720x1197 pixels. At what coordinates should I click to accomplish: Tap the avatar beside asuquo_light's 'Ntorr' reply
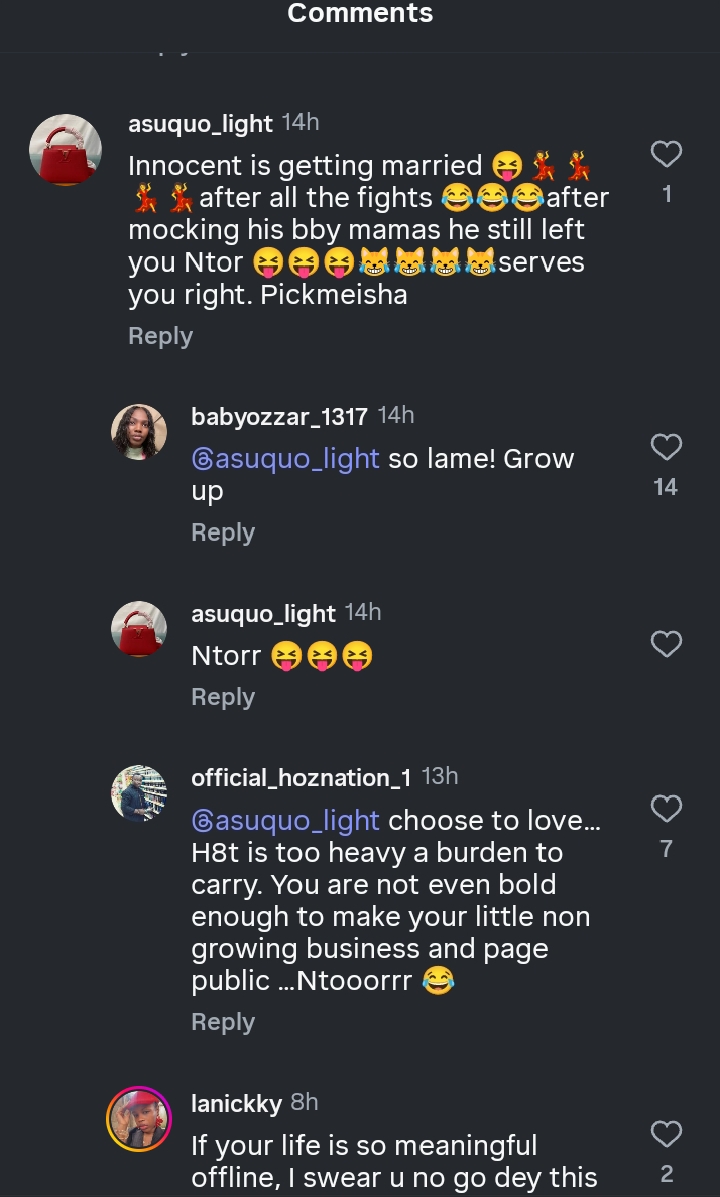tap(139, 629)
